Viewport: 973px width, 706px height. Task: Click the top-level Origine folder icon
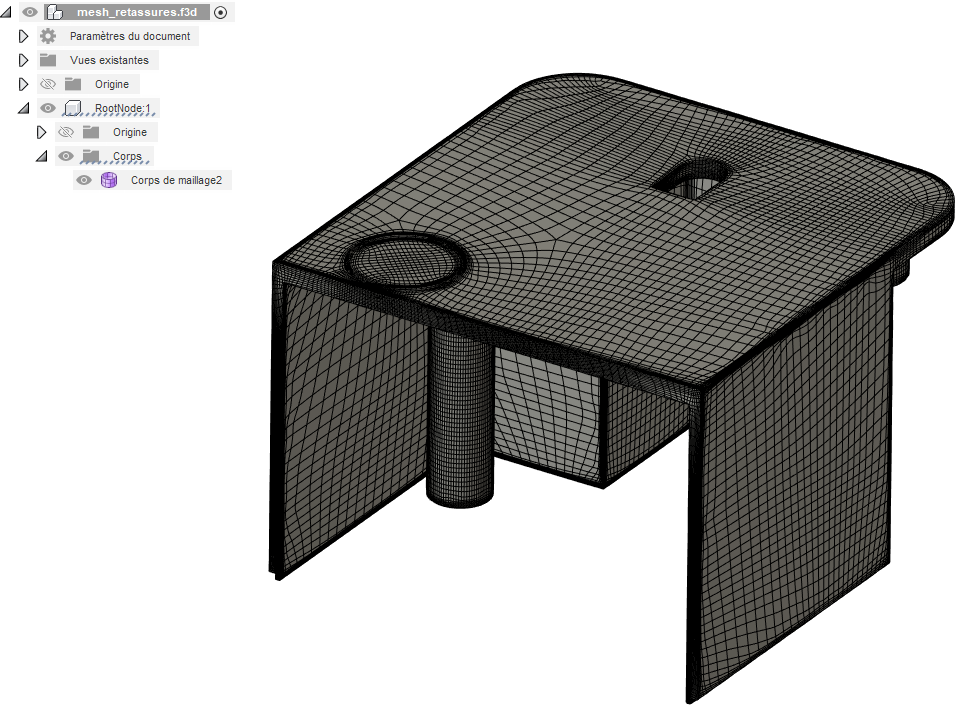point(72,84)
